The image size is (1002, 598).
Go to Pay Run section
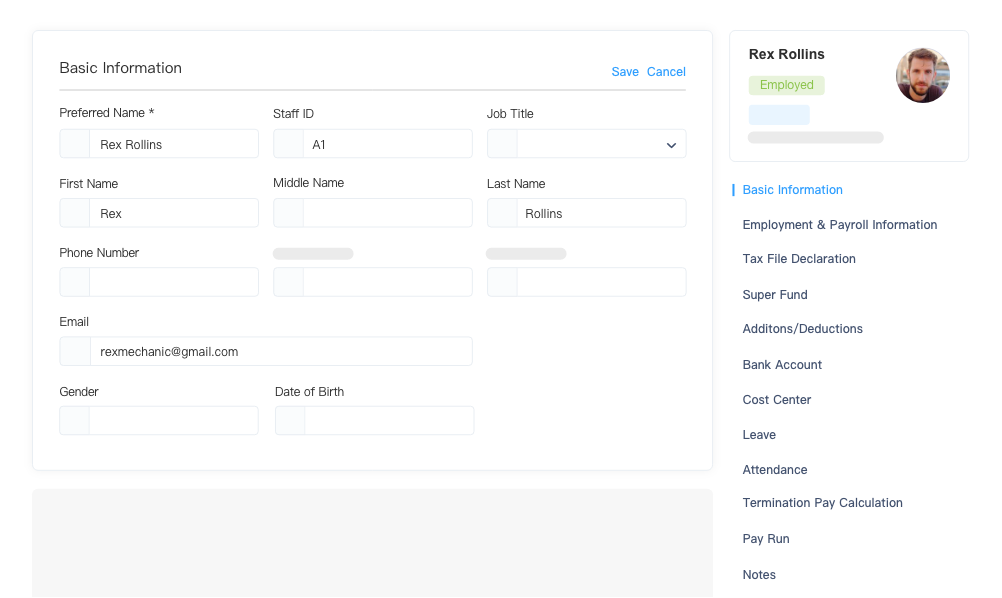pyautogui.click(x=766, y=539)
